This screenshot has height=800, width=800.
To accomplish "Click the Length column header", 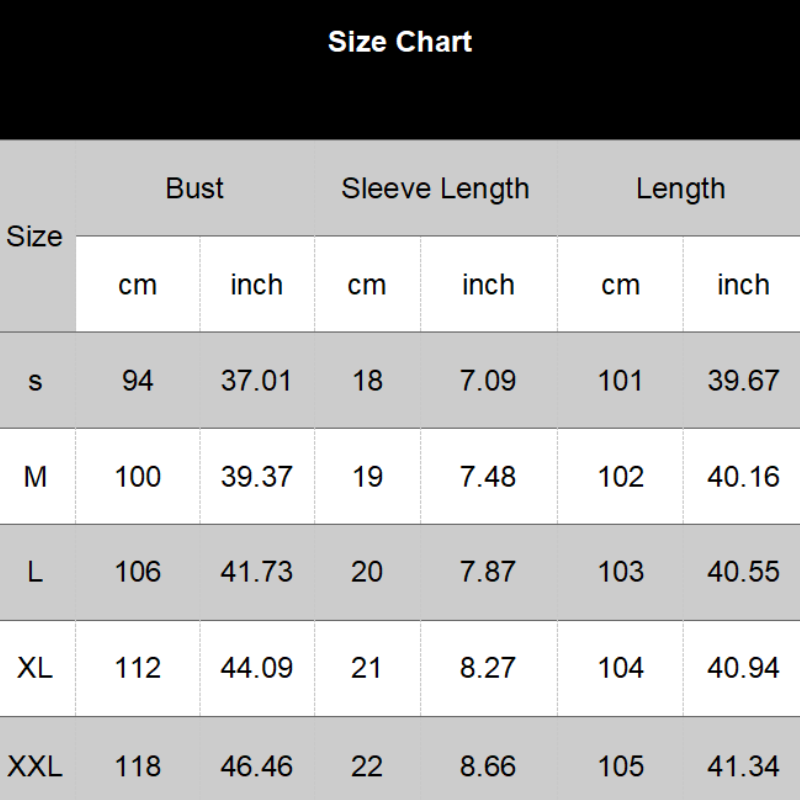I will [x=680, y=188].
